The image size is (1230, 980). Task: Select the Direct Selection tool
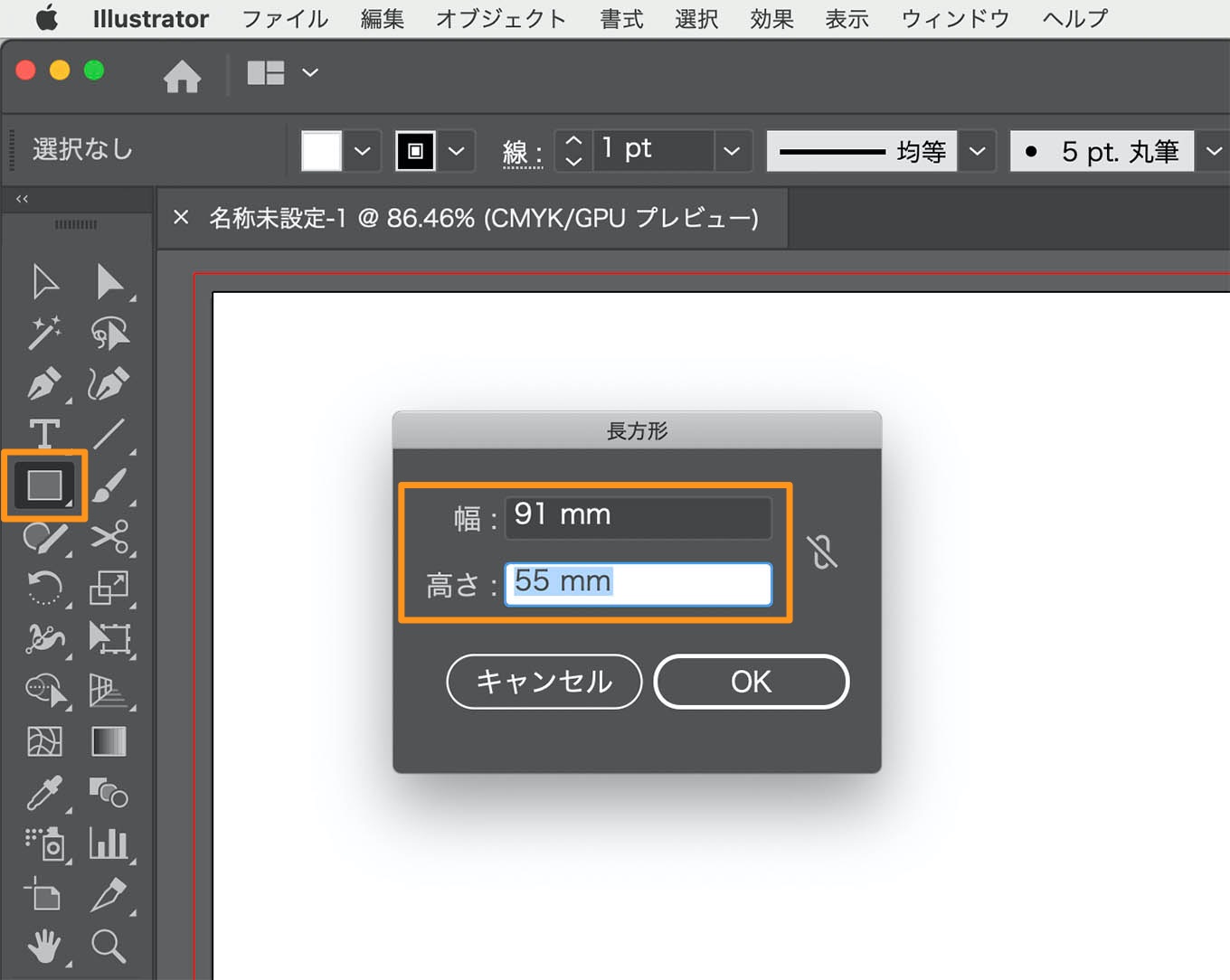[x=110, y=282]
